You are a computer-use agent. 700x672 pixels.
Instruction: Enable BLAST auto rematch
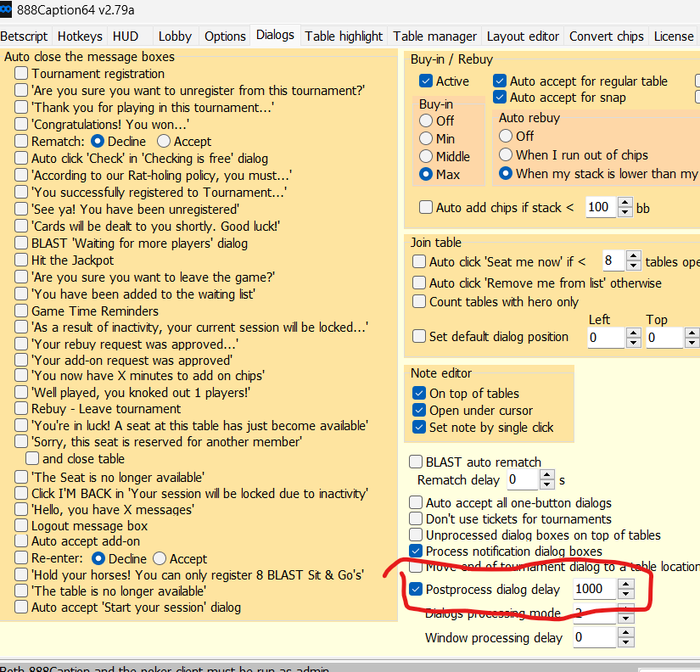[416, 462]
